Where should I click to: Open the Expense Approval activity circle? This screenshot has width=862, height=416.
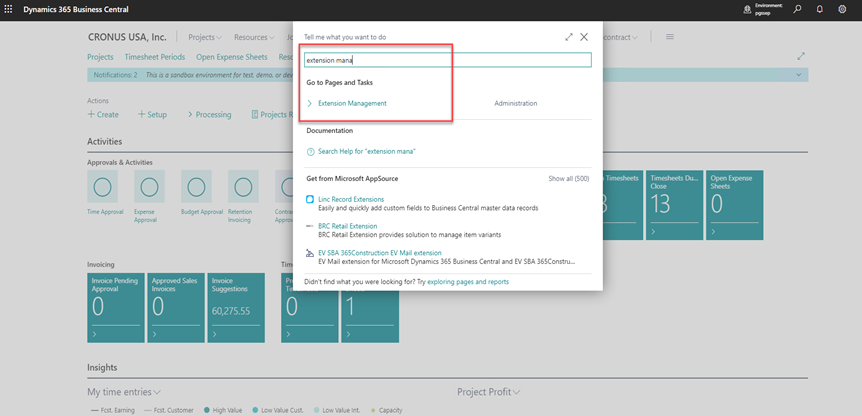[149, 187]
